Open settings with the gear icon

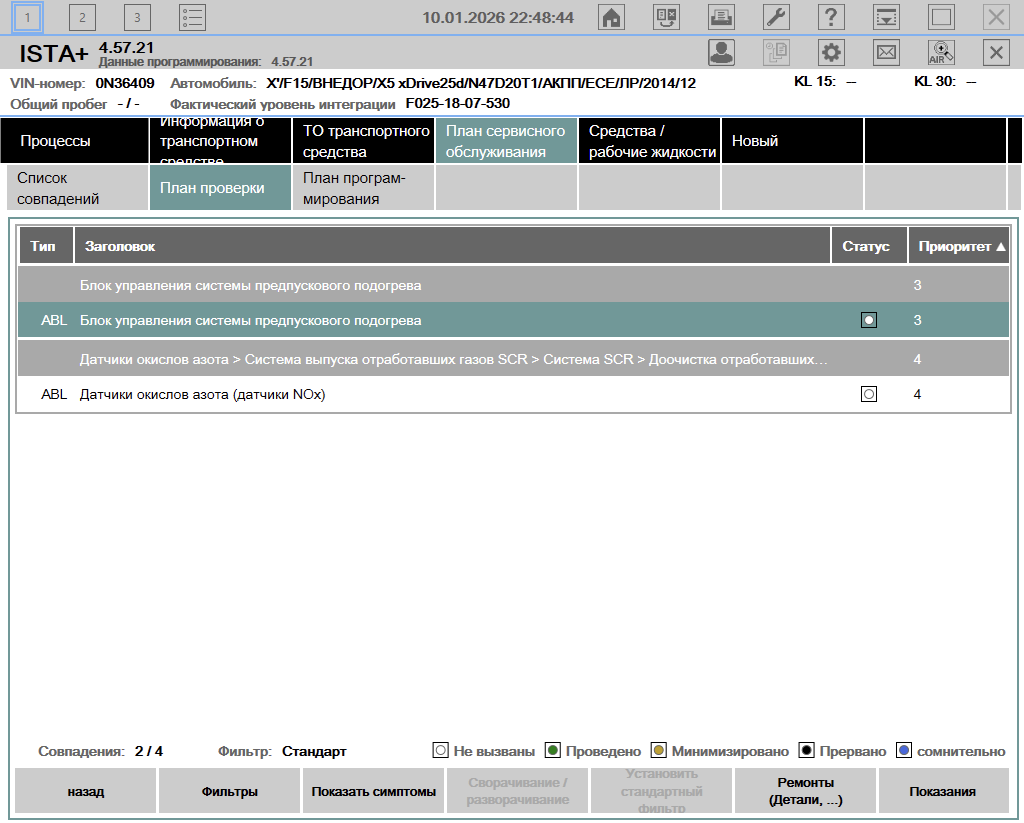click(831, 53)
